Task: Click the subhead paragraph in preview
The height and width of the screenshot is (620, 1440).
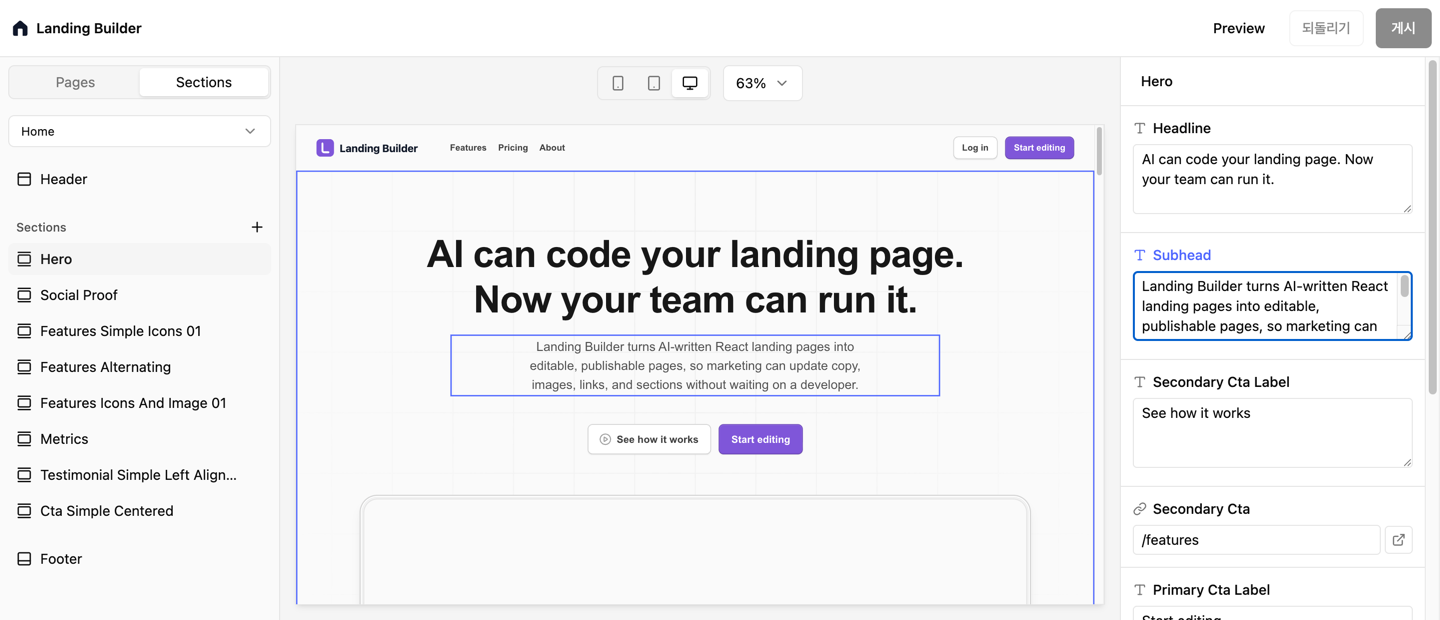Action: click(x=695, y=365)
